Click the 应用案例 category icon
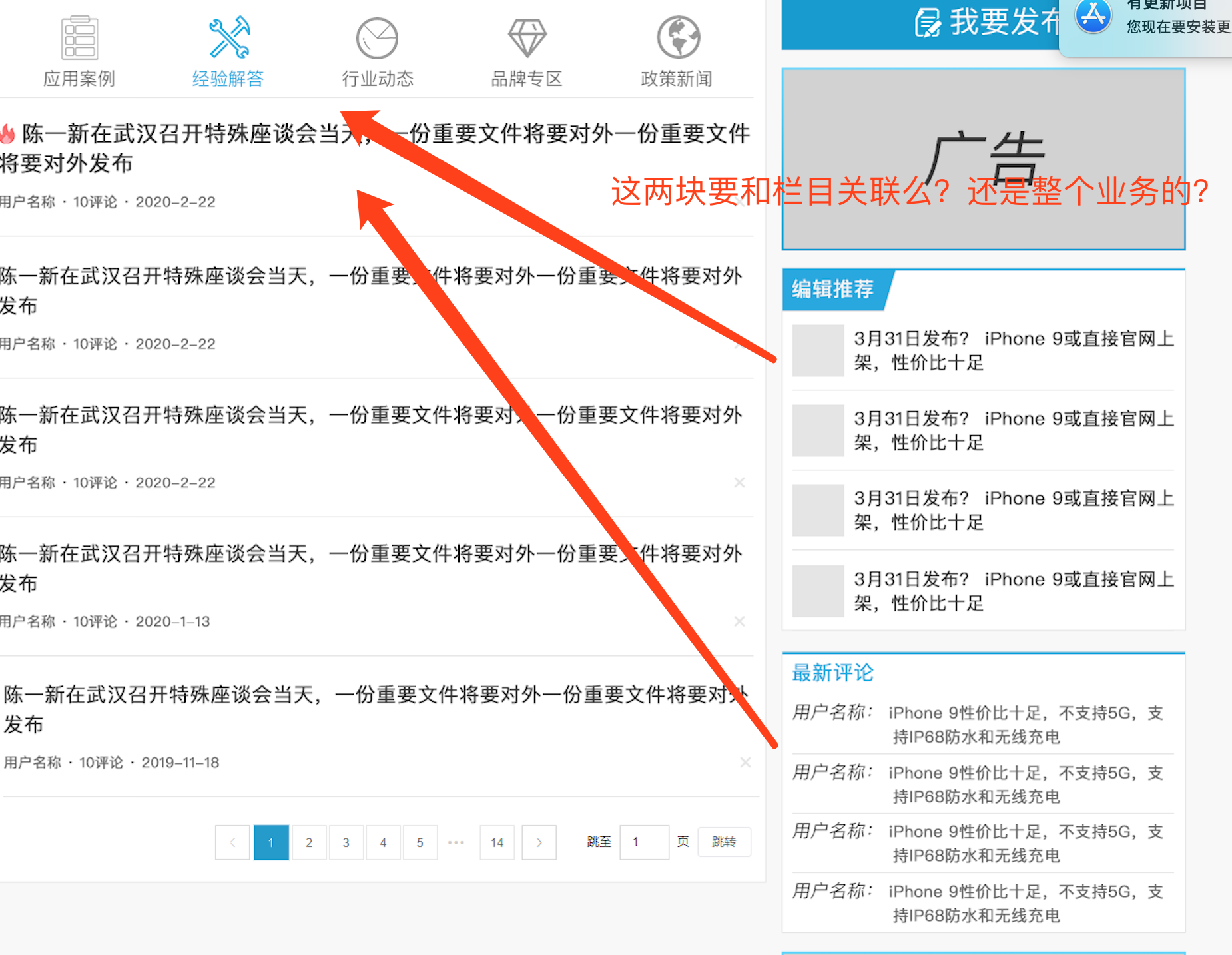The width and height of the screenshot is (1232, 955). point(79,39)
